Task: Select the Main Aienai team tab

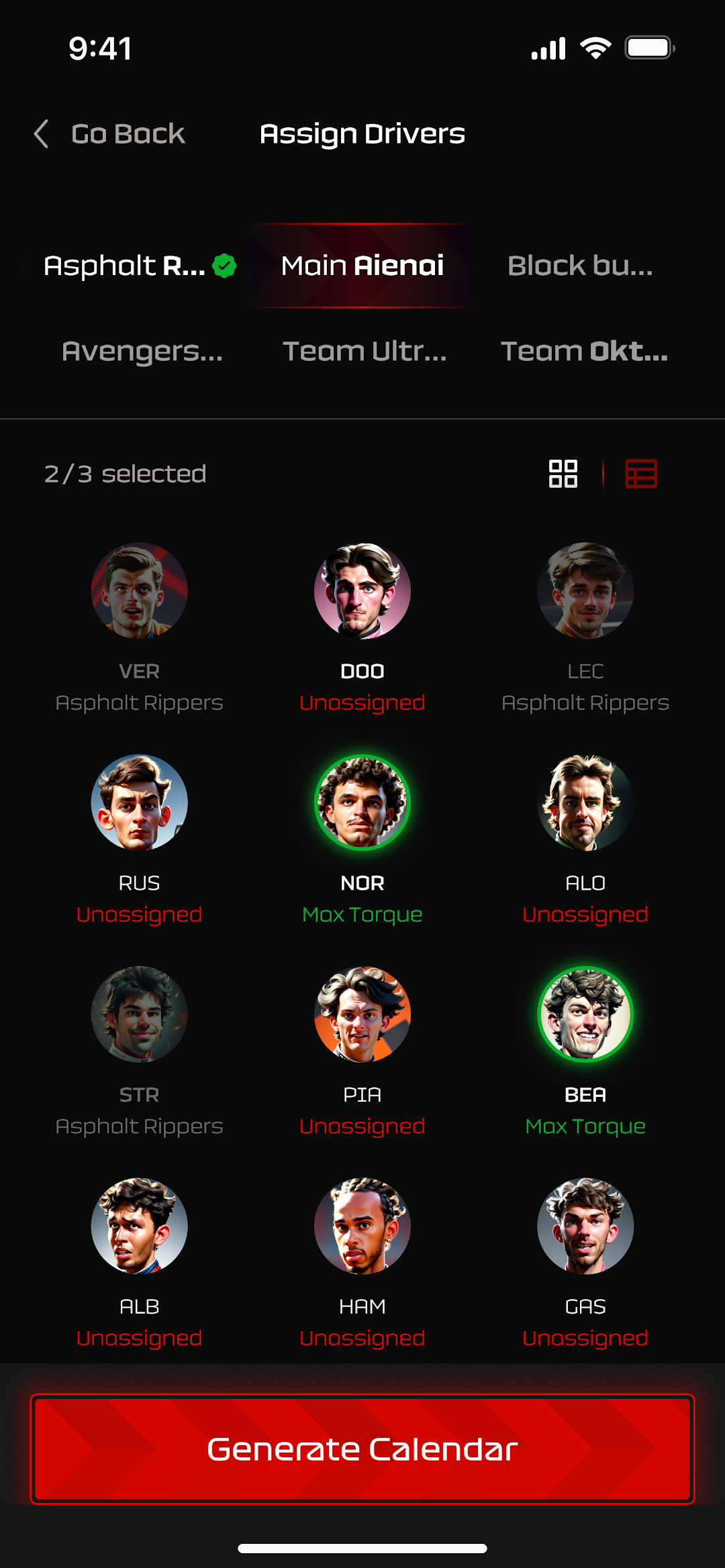Action: (362, 266)
